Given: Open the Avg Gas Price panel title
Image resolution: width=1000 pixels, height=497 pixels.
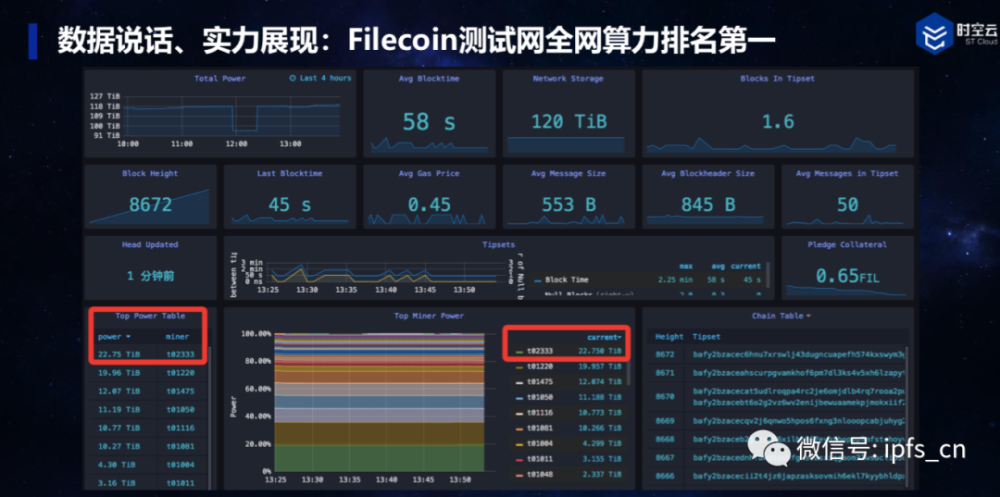Looking at the screenshot, I should click(430, 173).
